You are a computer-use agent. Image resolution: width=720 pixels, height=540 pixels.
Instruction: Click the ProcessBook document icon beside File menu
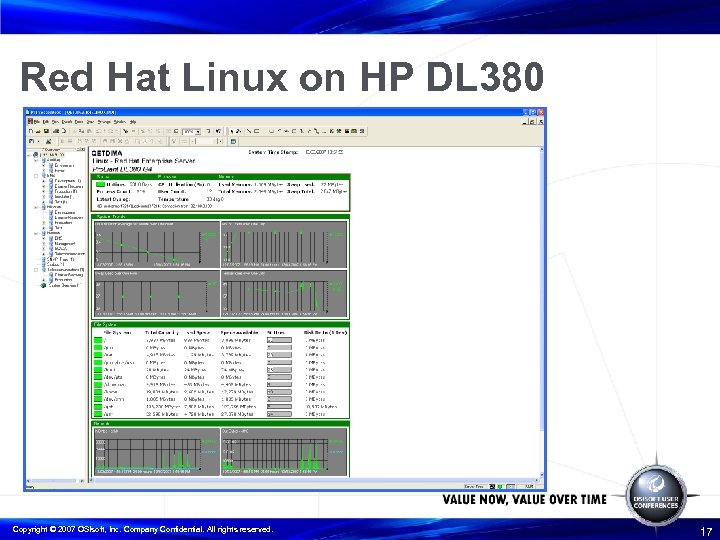pyautogui.click(x=30, y=122)
